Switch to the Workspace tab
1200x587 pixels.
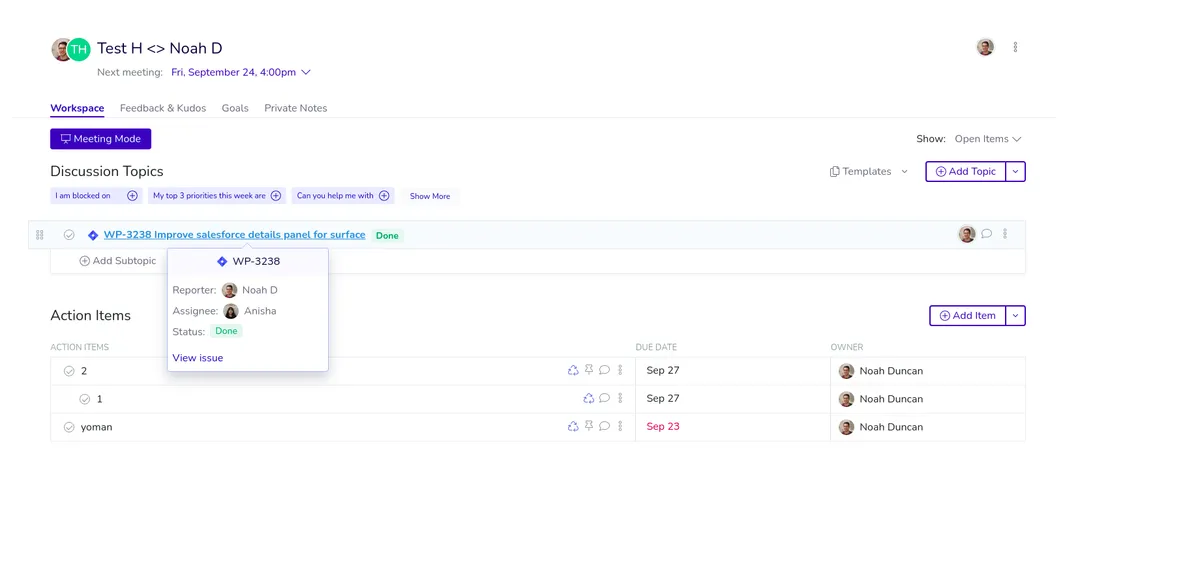pos(77,108)
